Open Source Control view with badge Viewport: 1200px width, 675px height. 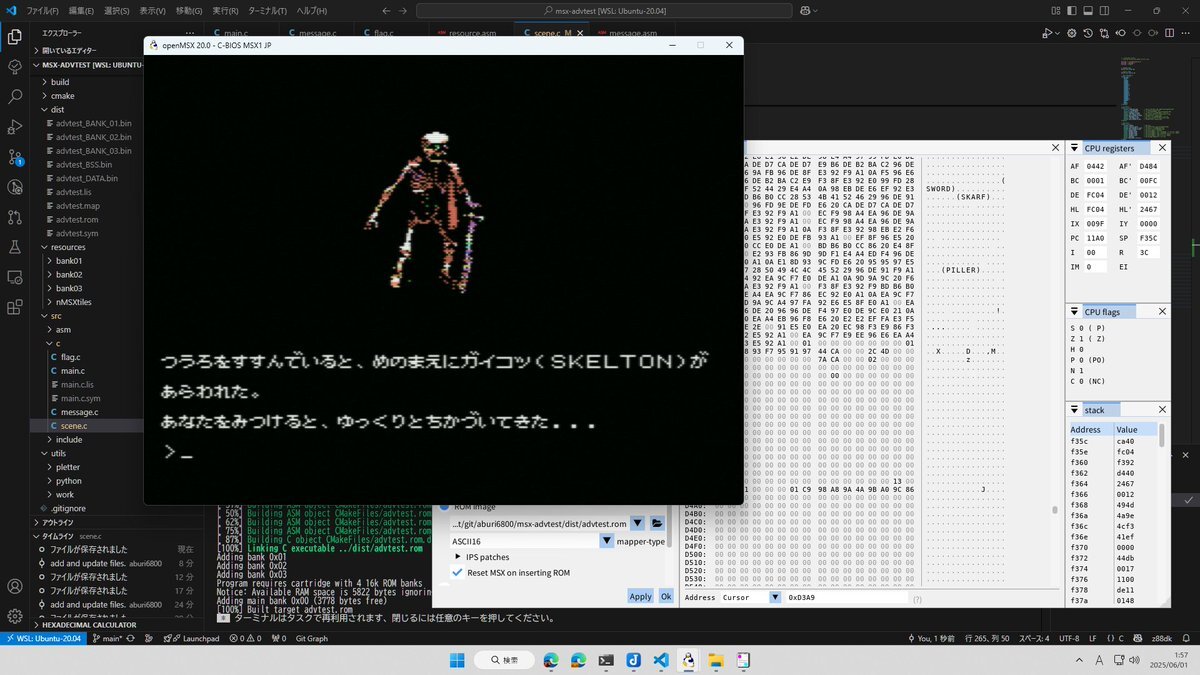[x=15, y=157]
